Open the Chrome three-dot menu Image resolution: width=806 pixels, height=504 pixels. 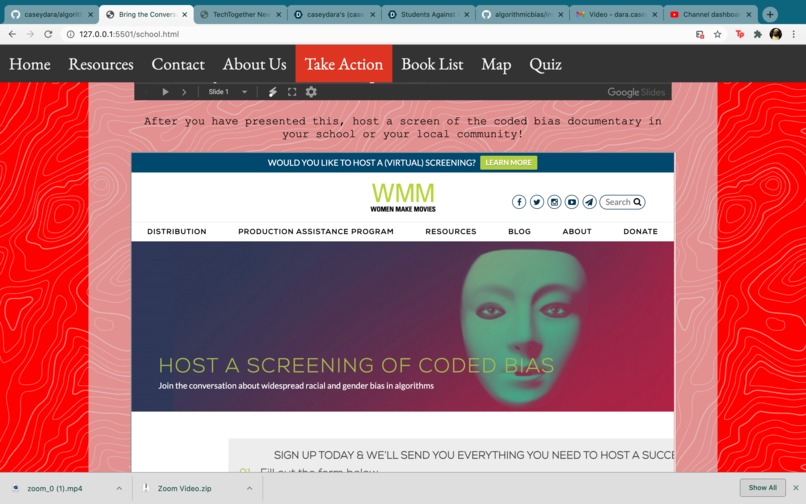point(794,34)
